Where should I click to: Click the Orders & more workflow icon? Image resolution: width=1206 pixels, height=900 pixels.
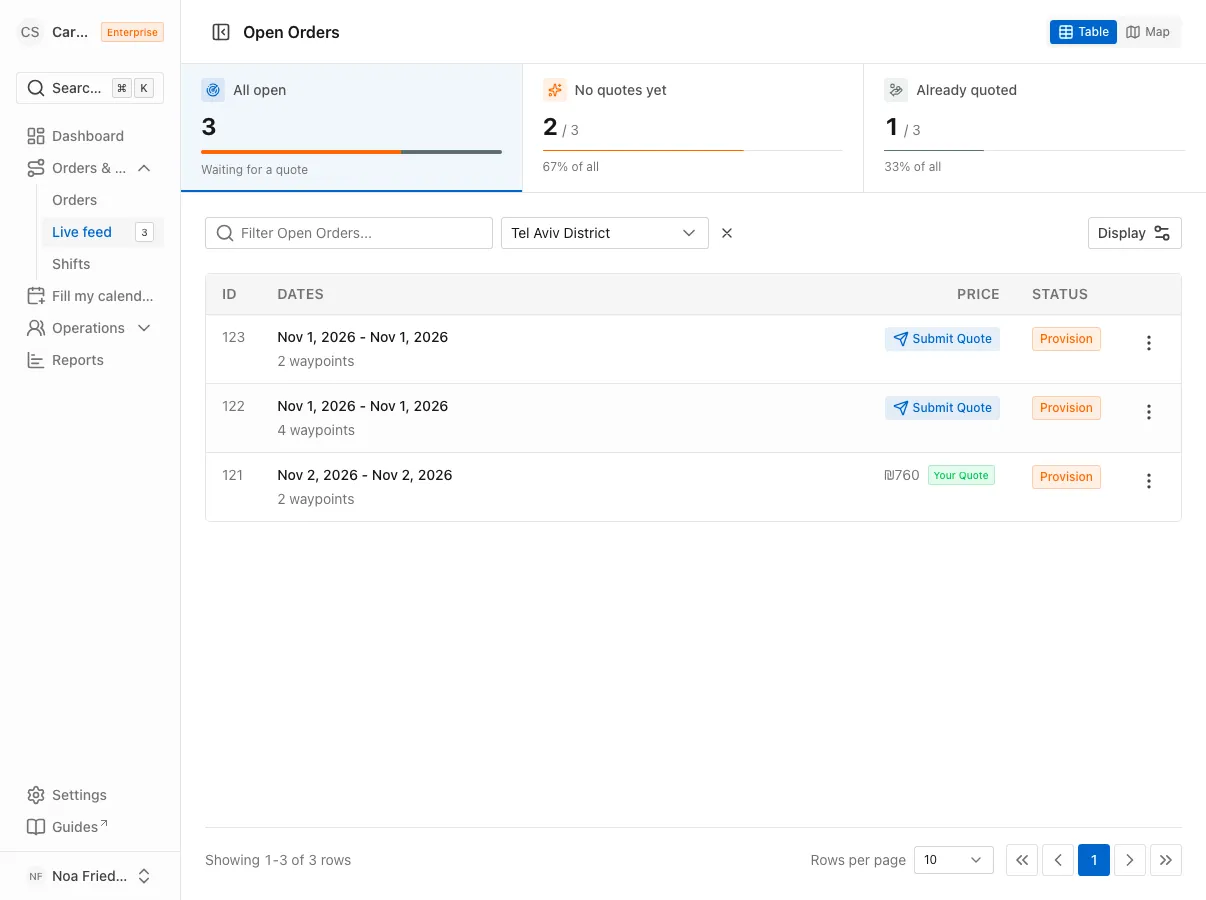36,168
